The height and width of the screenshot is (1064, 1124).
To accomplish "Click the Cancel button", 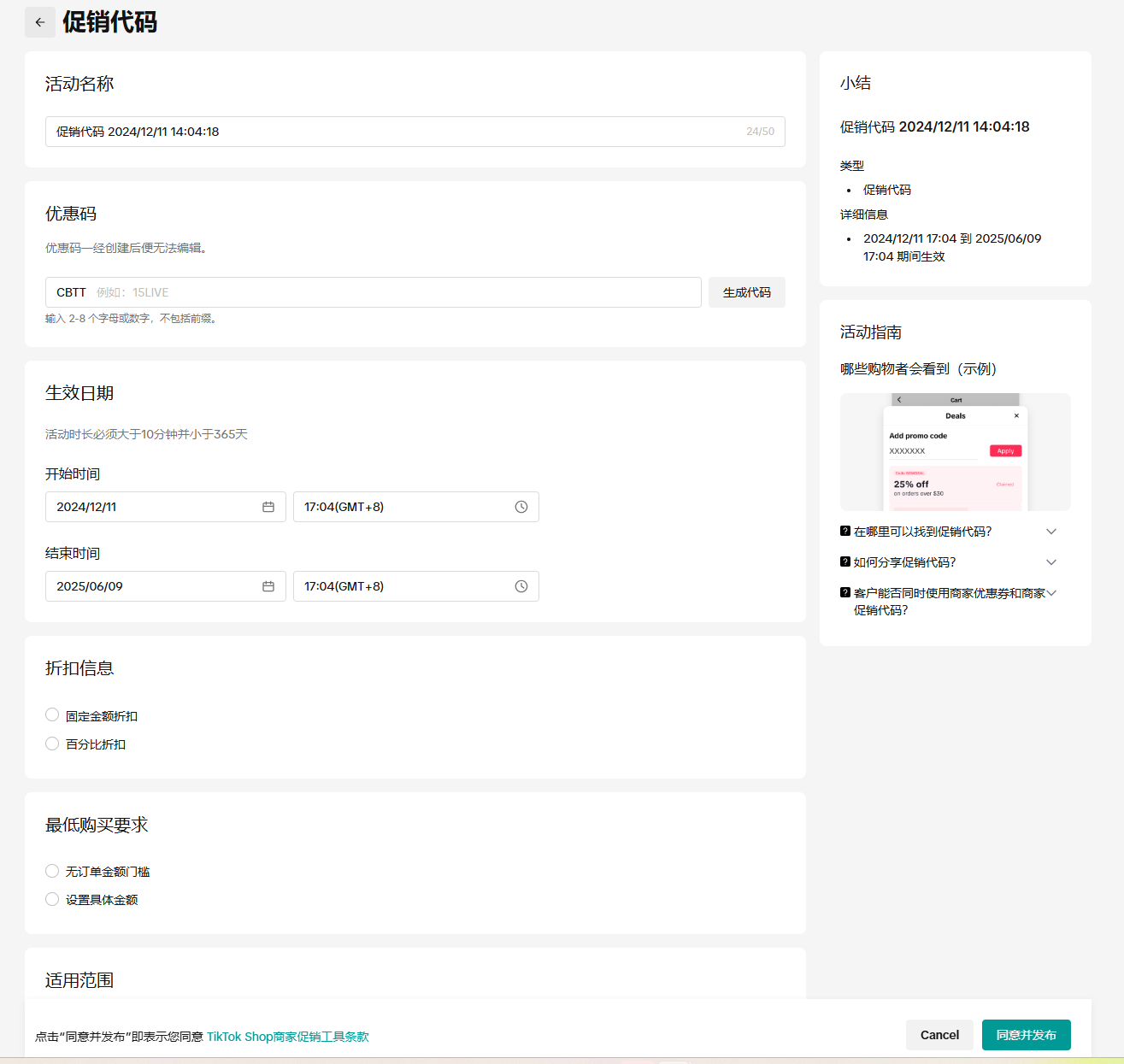I will [939, 1035].
